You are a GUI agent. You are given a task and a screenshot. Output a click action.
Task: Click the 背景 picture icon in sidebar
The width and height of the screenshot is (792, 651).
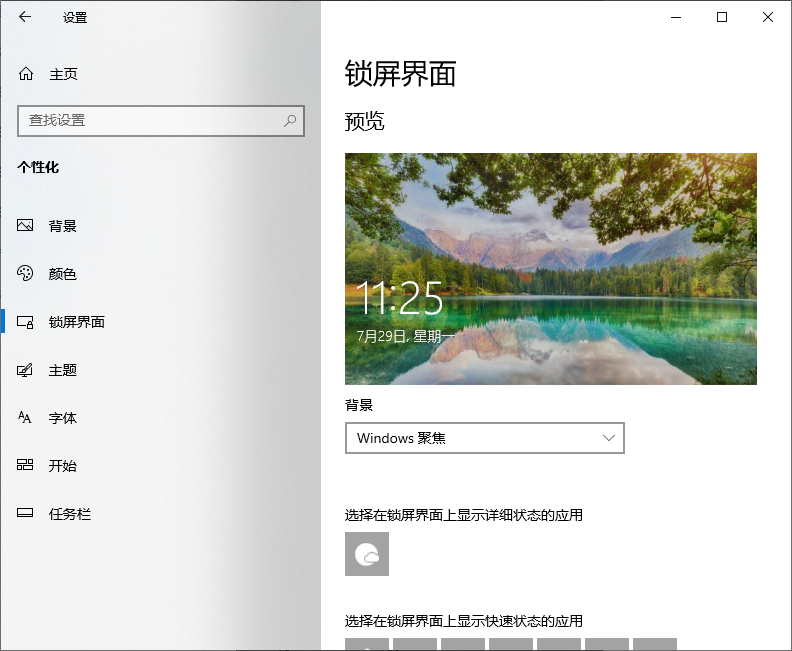(x=25, y=225)
